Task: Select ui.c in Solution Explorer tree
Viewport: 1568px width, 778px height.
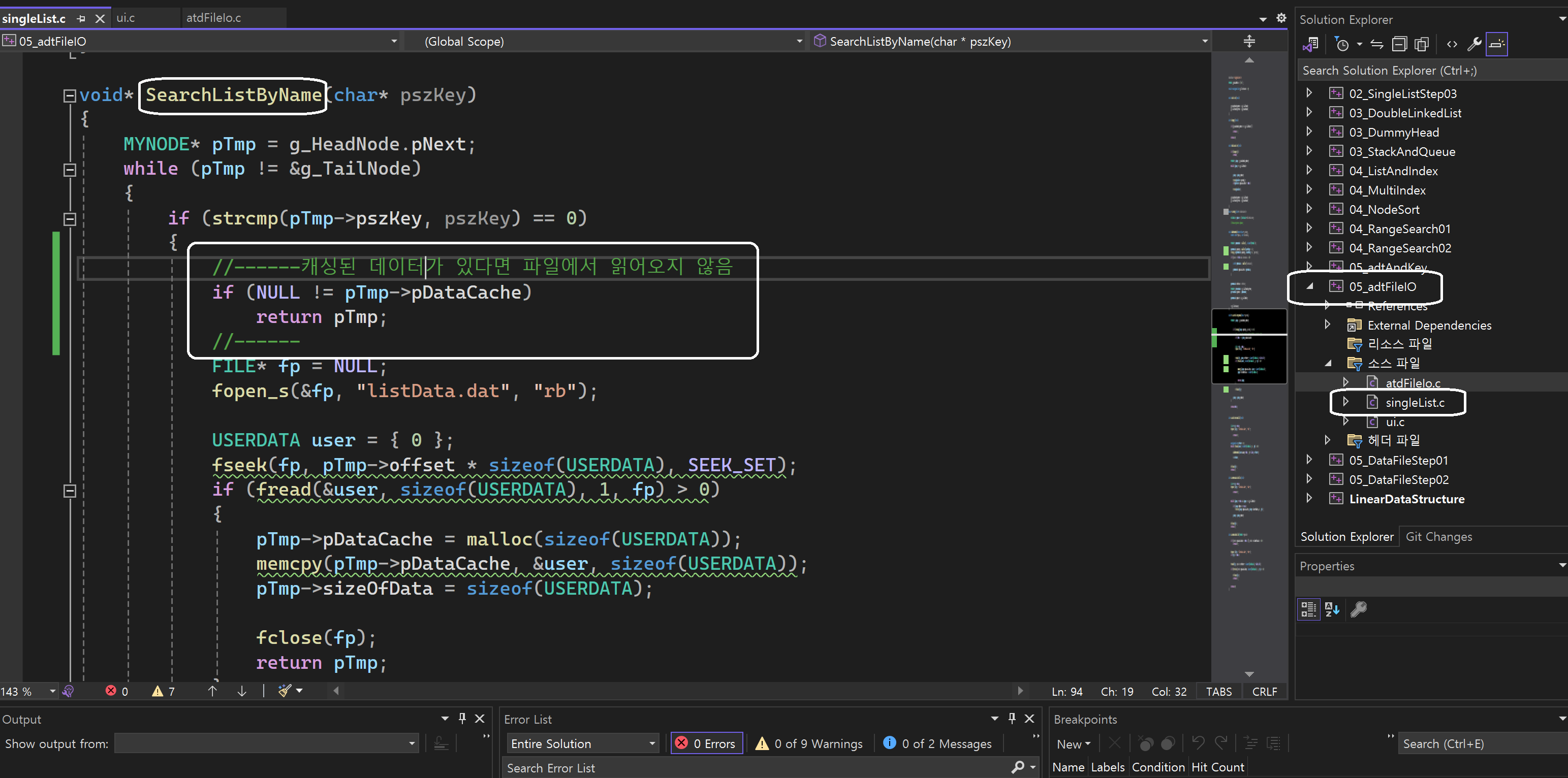Action: [x=1395, y=422]
